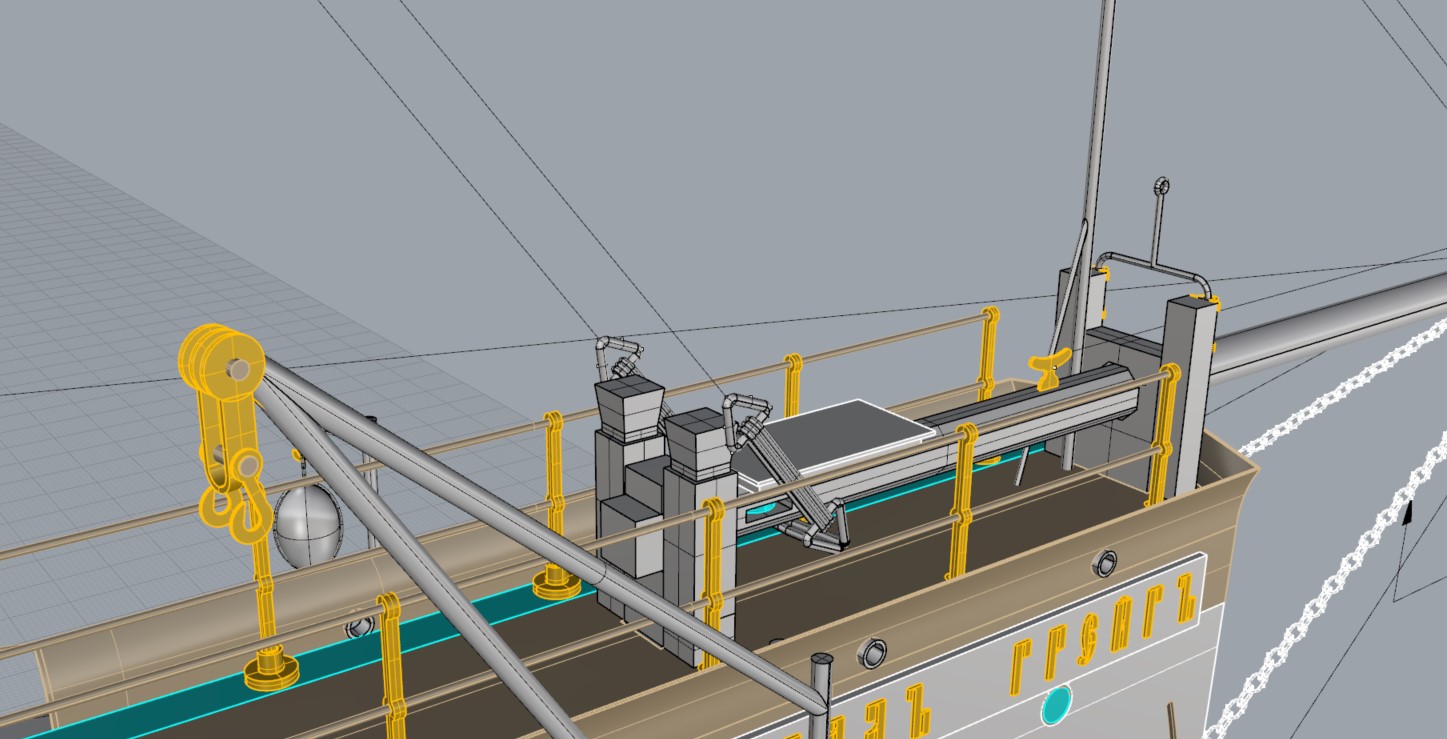Select the teal circle on the hull

1056,705
